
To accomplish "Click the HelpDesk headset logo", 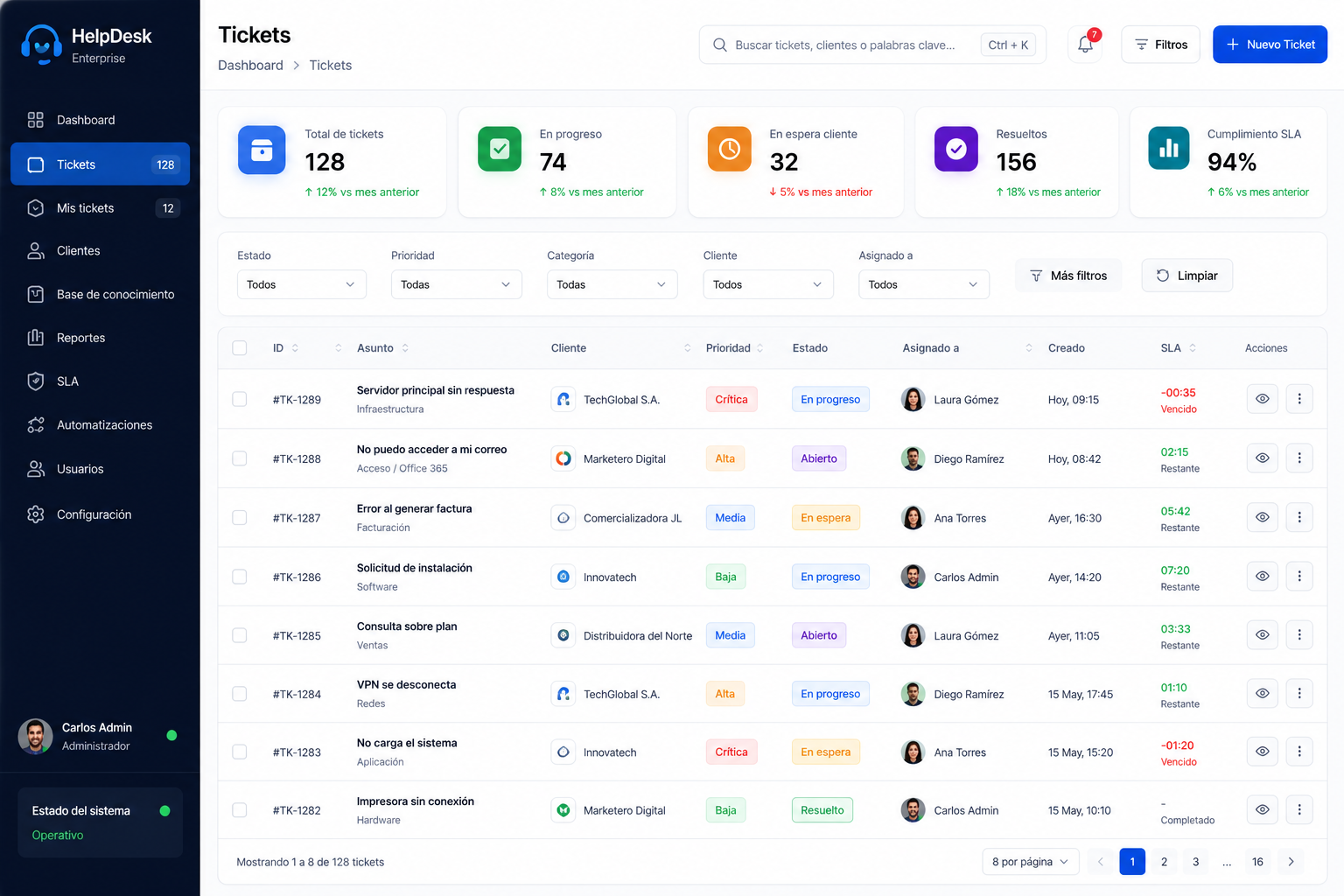I will pyautogui.click(x=41, y=45).
